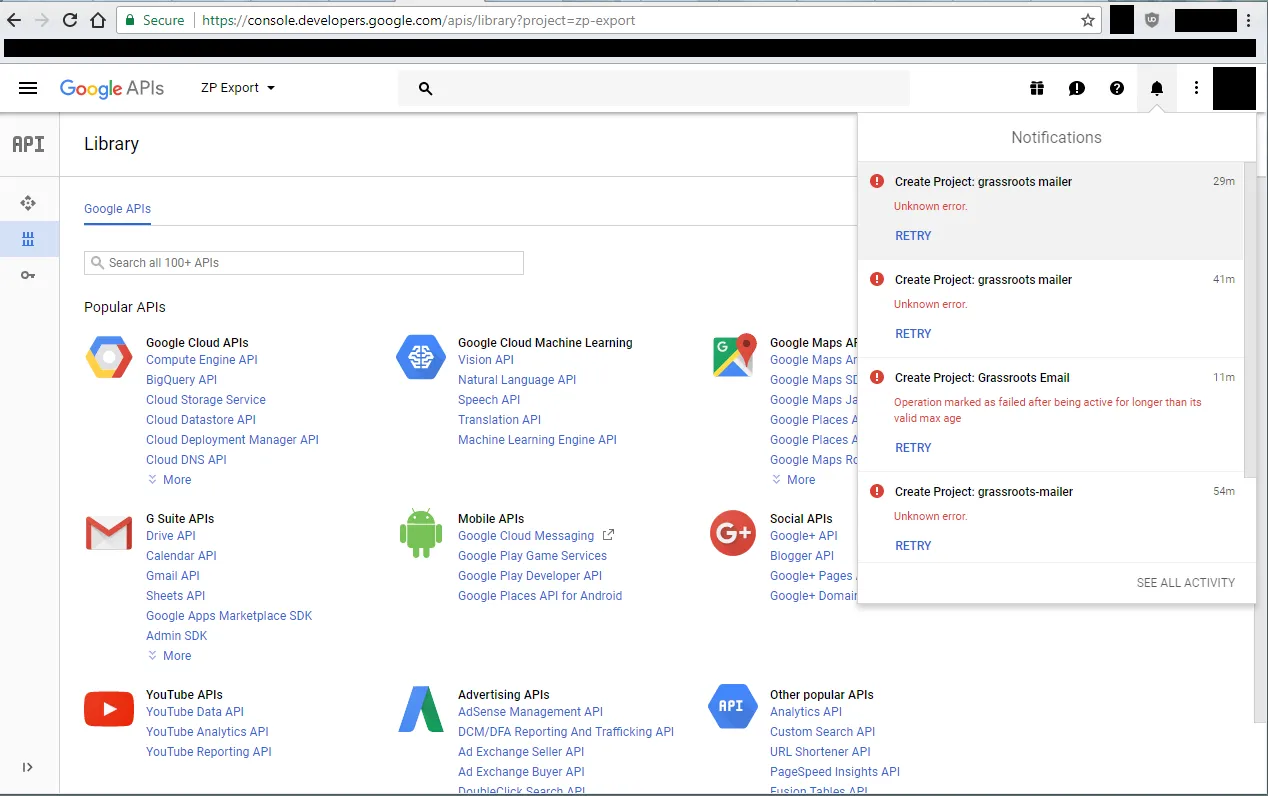Click the Gmail envelope icon
The image size is (1268, 796).
(109, 533)
